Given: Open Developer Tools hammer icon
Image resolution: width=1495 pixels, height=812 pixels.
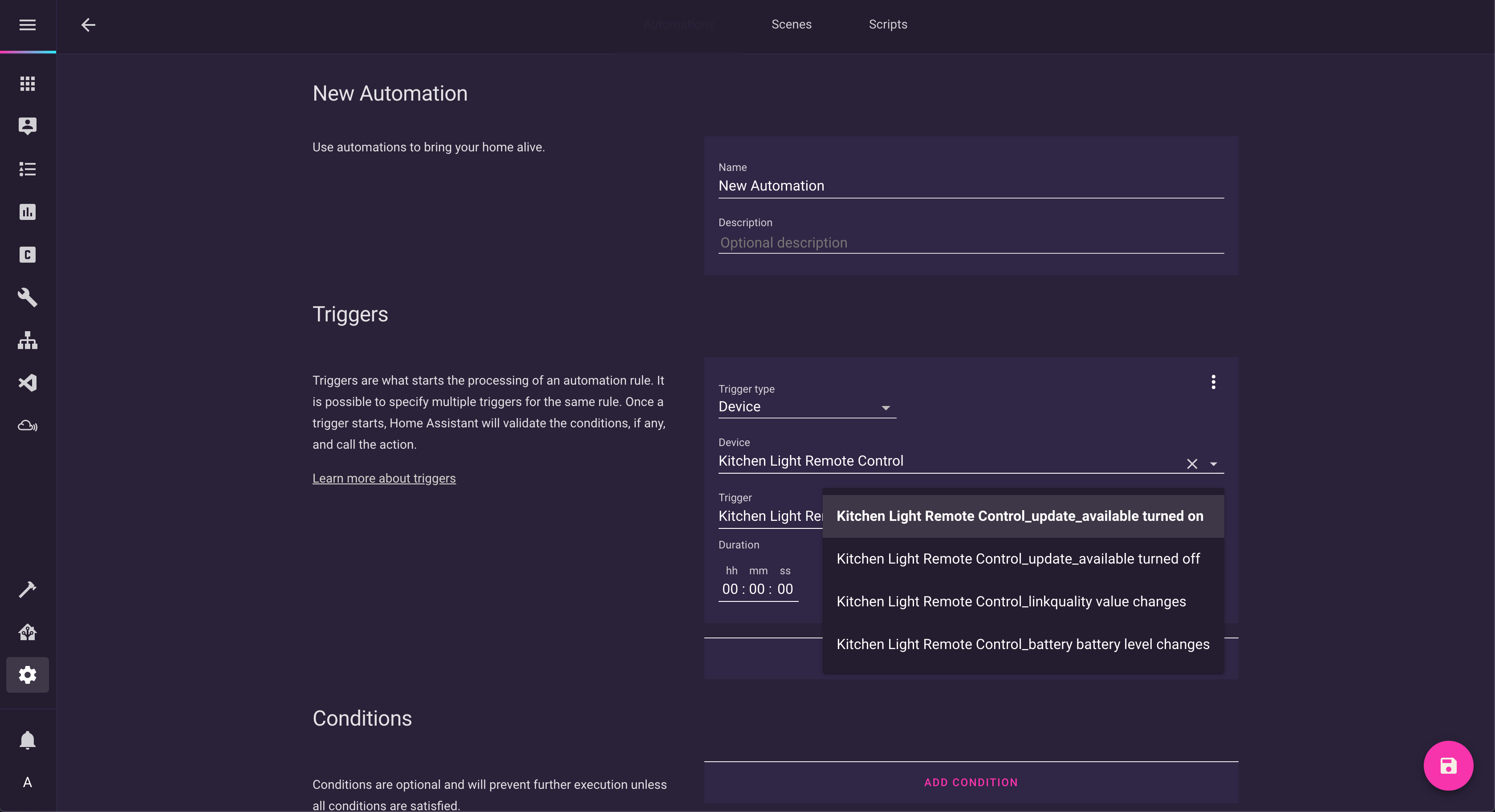Looking at the screenshot, I should coord(27,589).
